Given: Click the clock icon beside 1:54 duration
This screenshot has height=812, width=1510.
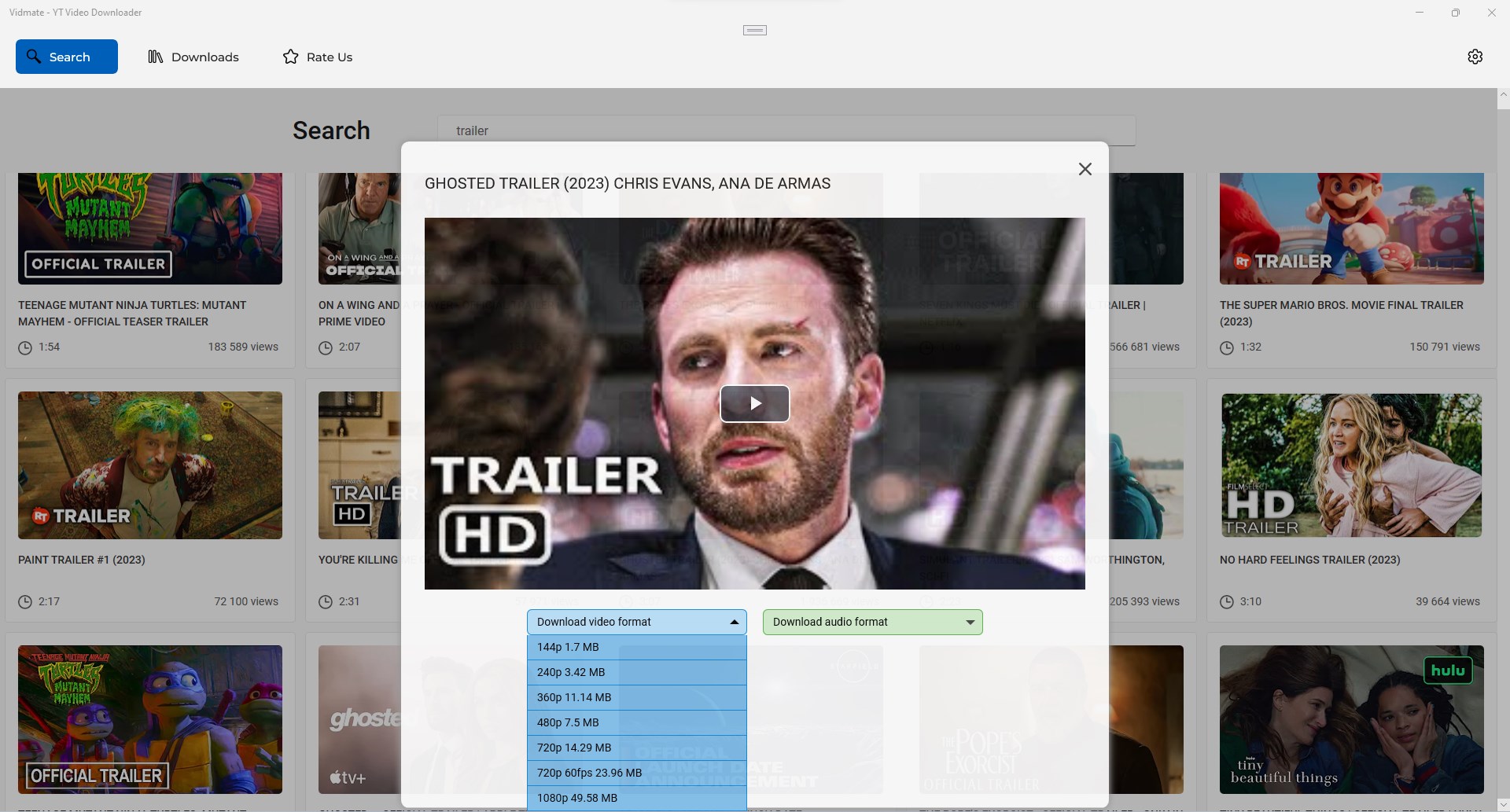Looking at the screenshot, I should coord(25,347).
